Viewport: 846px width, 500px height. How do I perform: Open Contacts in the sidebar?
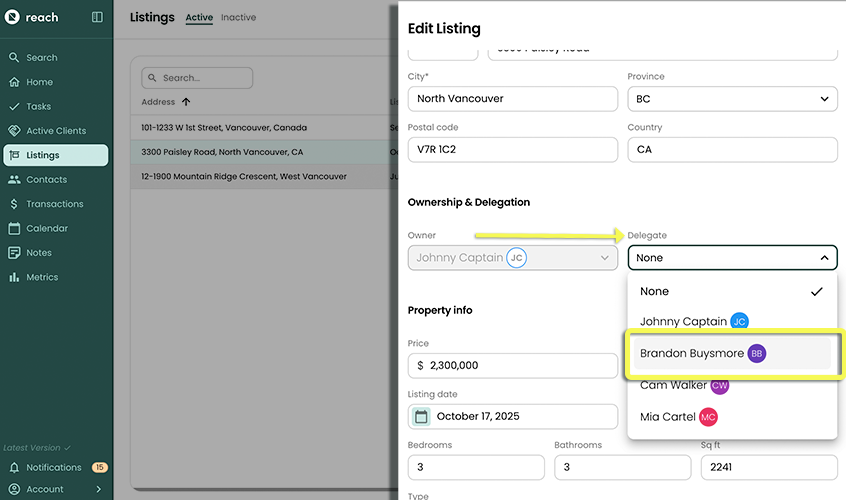tap(46, 180)
